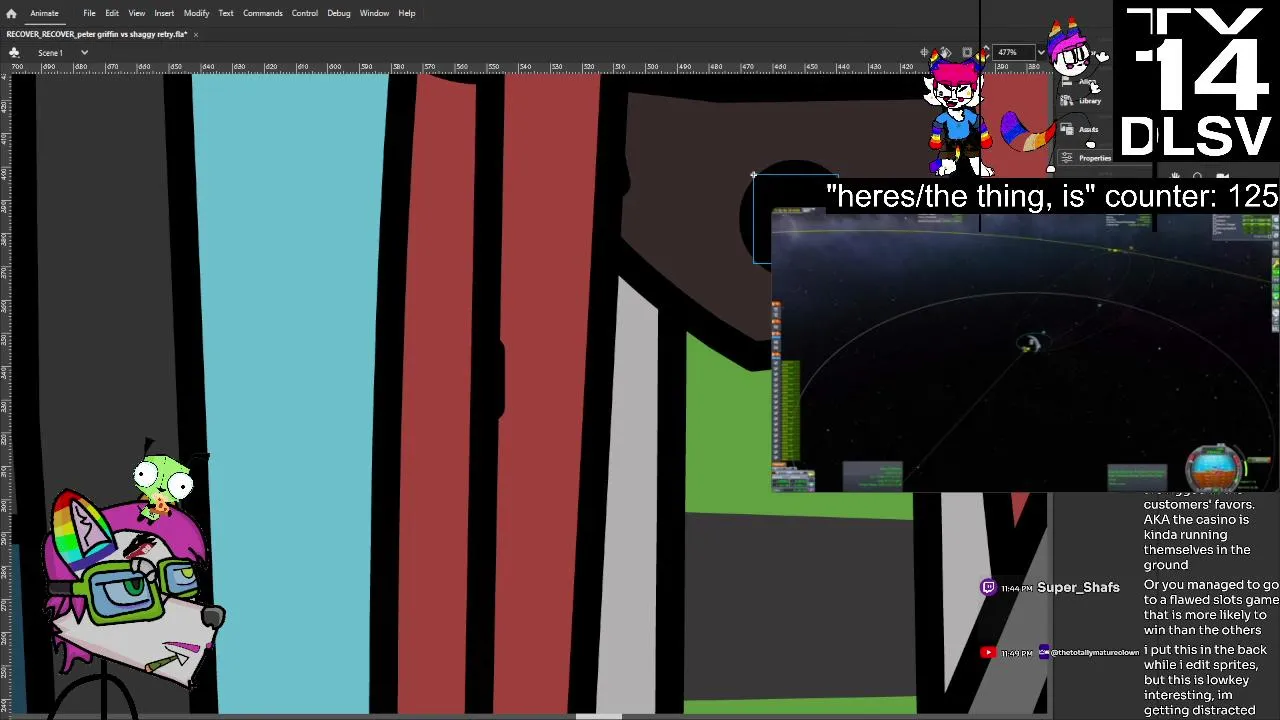
Task: Expand the Scene 1 dropdown arrow
Action: point(84,52)
